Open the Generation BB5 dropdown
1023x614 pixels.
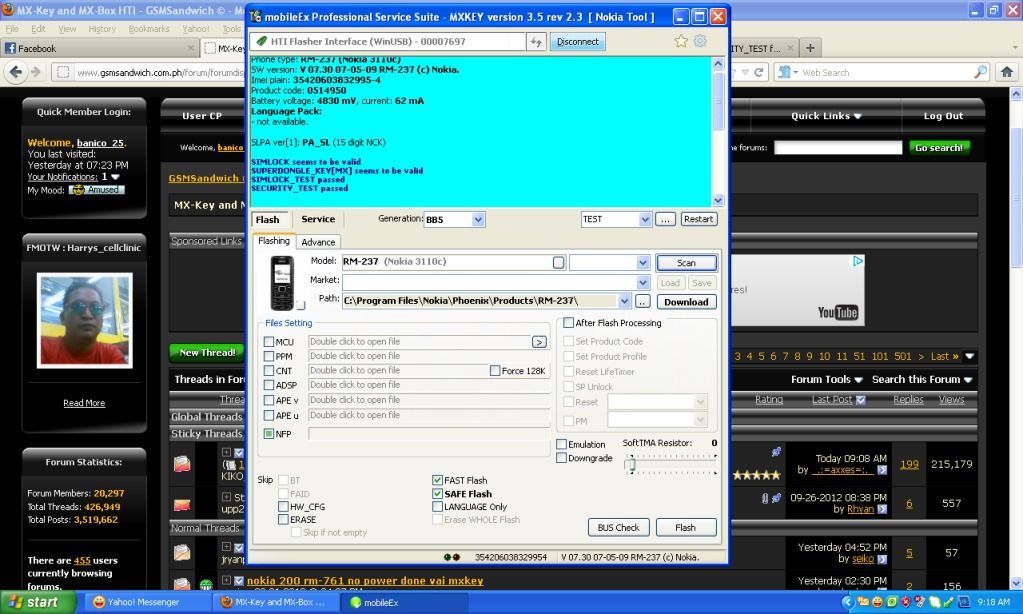pyautogui.click(x=478, y=220)
